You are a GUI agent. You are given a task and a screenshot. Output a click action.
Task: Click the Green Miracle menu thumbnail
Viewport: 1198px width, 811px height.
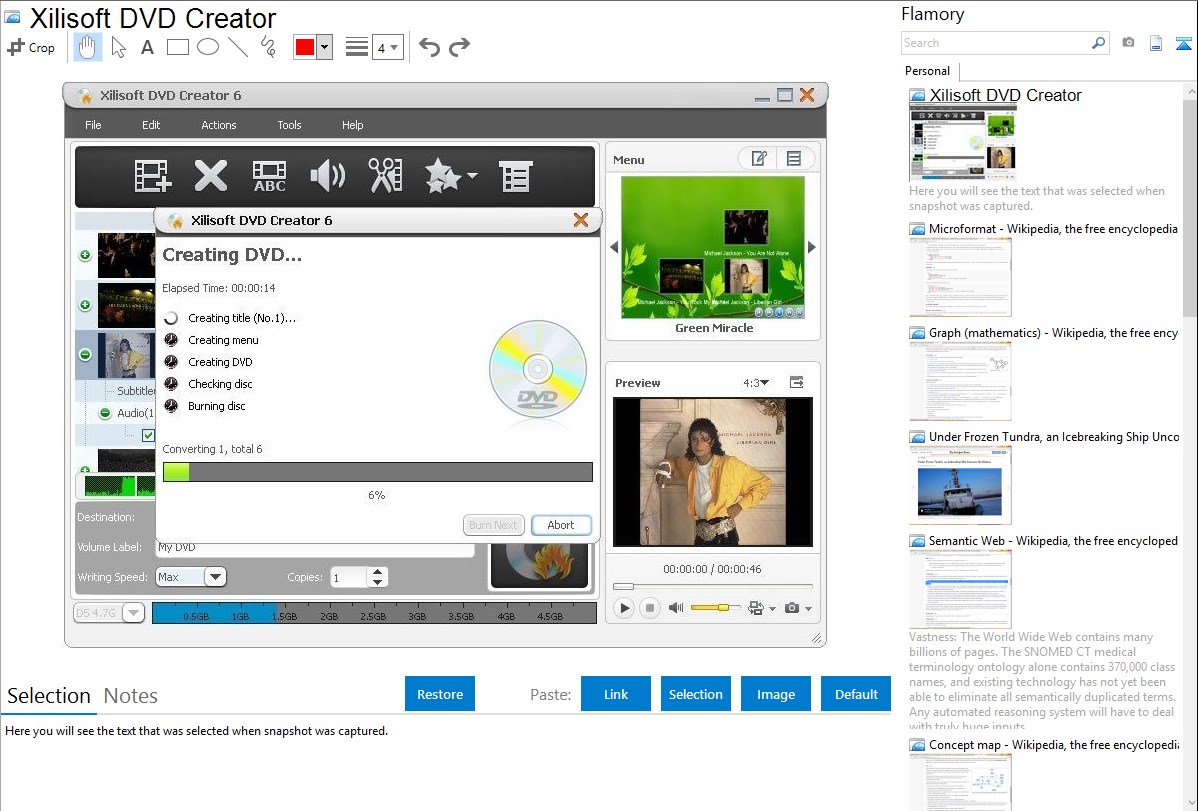pyautogui.click(x=713, y=247)
